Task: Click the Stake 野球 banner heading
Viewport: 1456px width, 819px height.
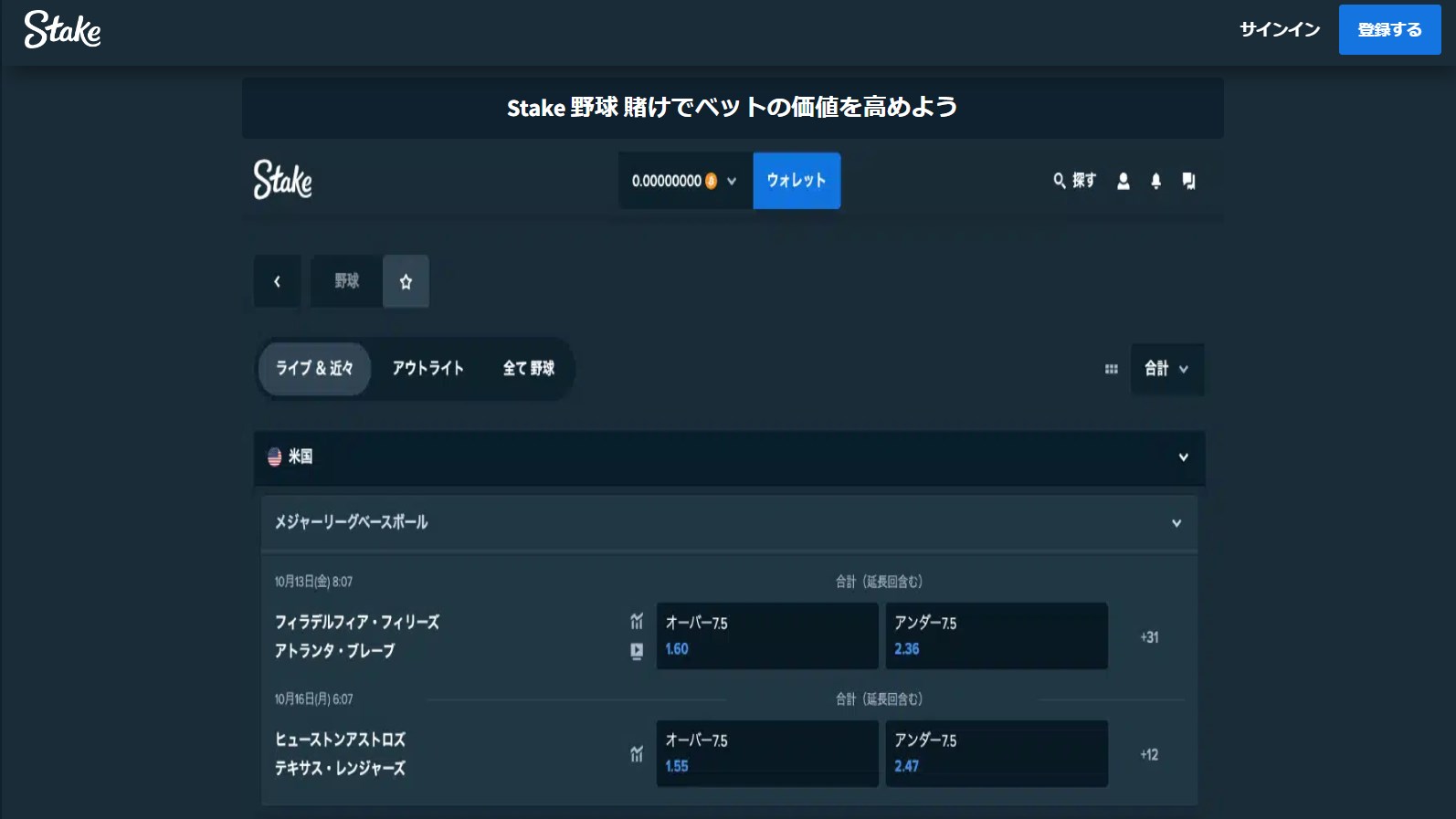Action: [x=732, y=108]
